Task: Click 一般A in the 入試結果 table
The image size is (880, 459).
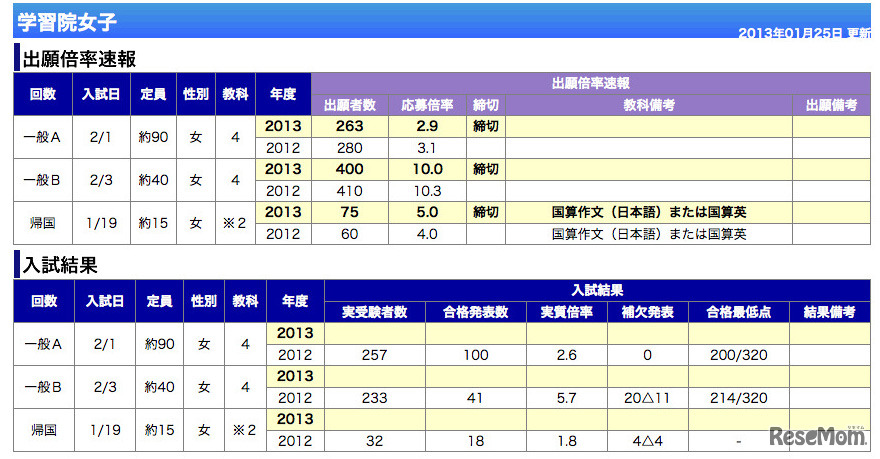Action: click(x=43, y=344)
